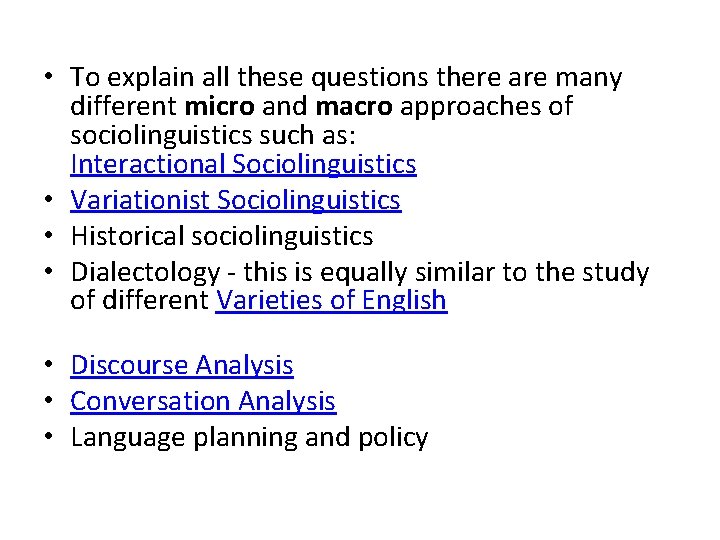Click the Historical sociolinguistics text line
Viewport: 720px width, 540px height.
pyautogui.click(x=222, y=236)
